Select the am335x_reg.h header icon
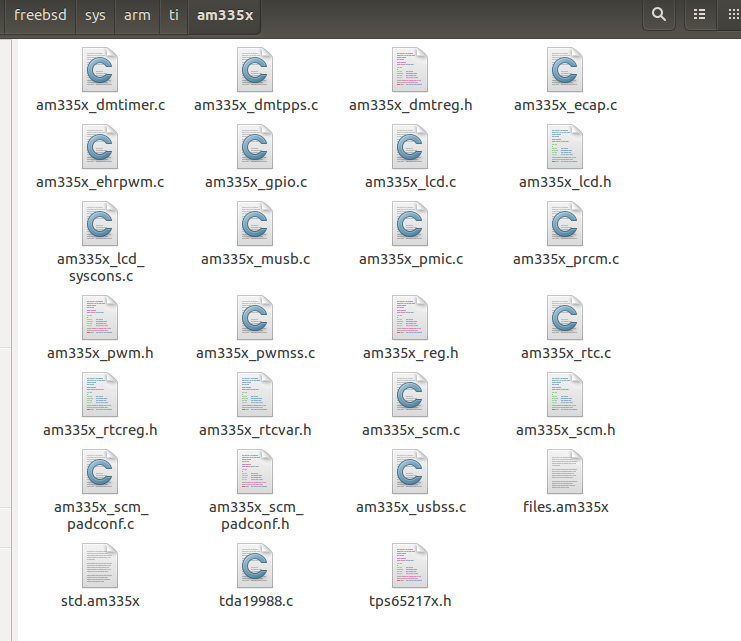This screenshot has width=741, height=641. [x=410, y=318]
